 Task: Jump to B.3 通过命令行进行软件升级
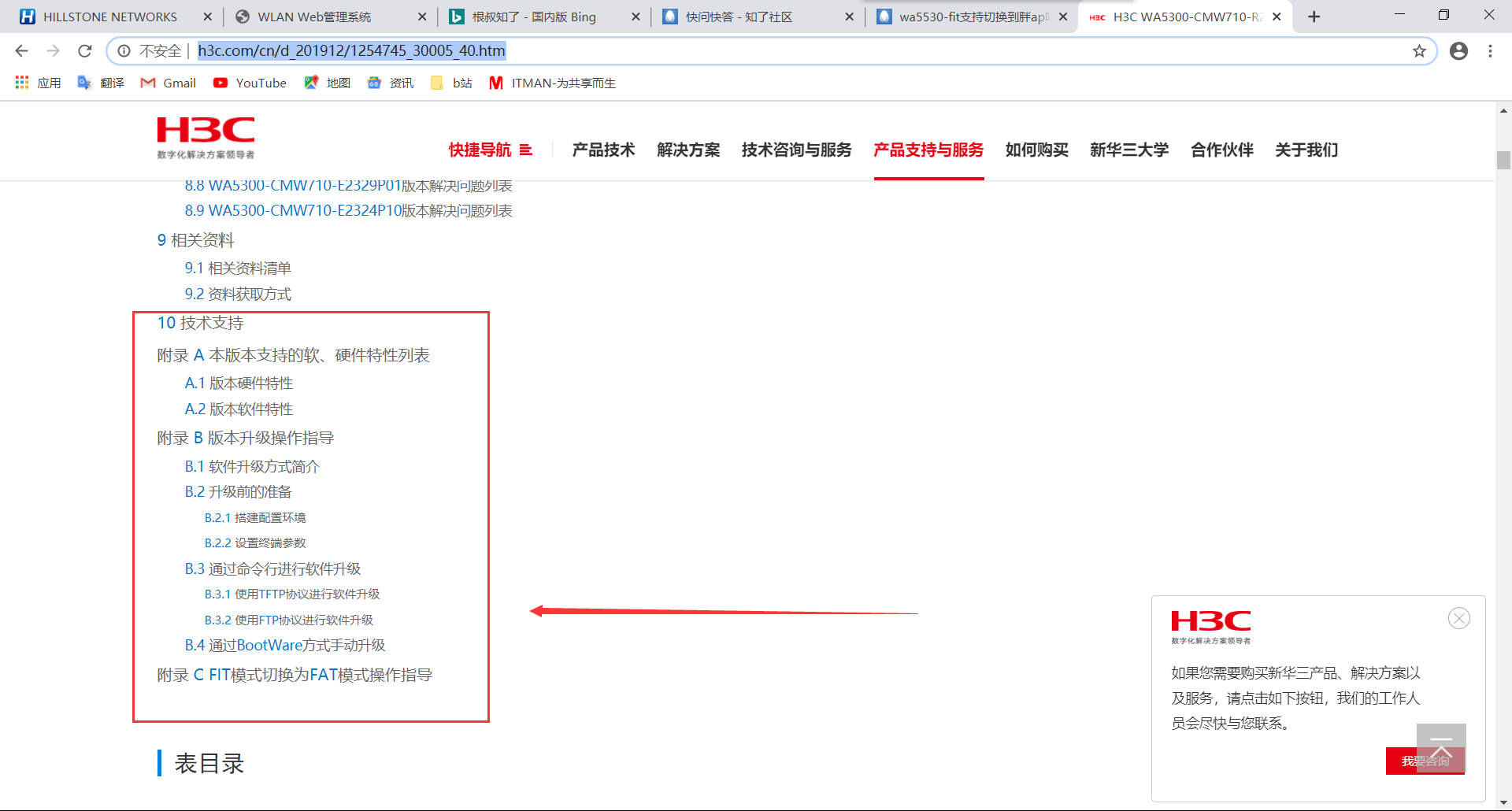point(272,569)
